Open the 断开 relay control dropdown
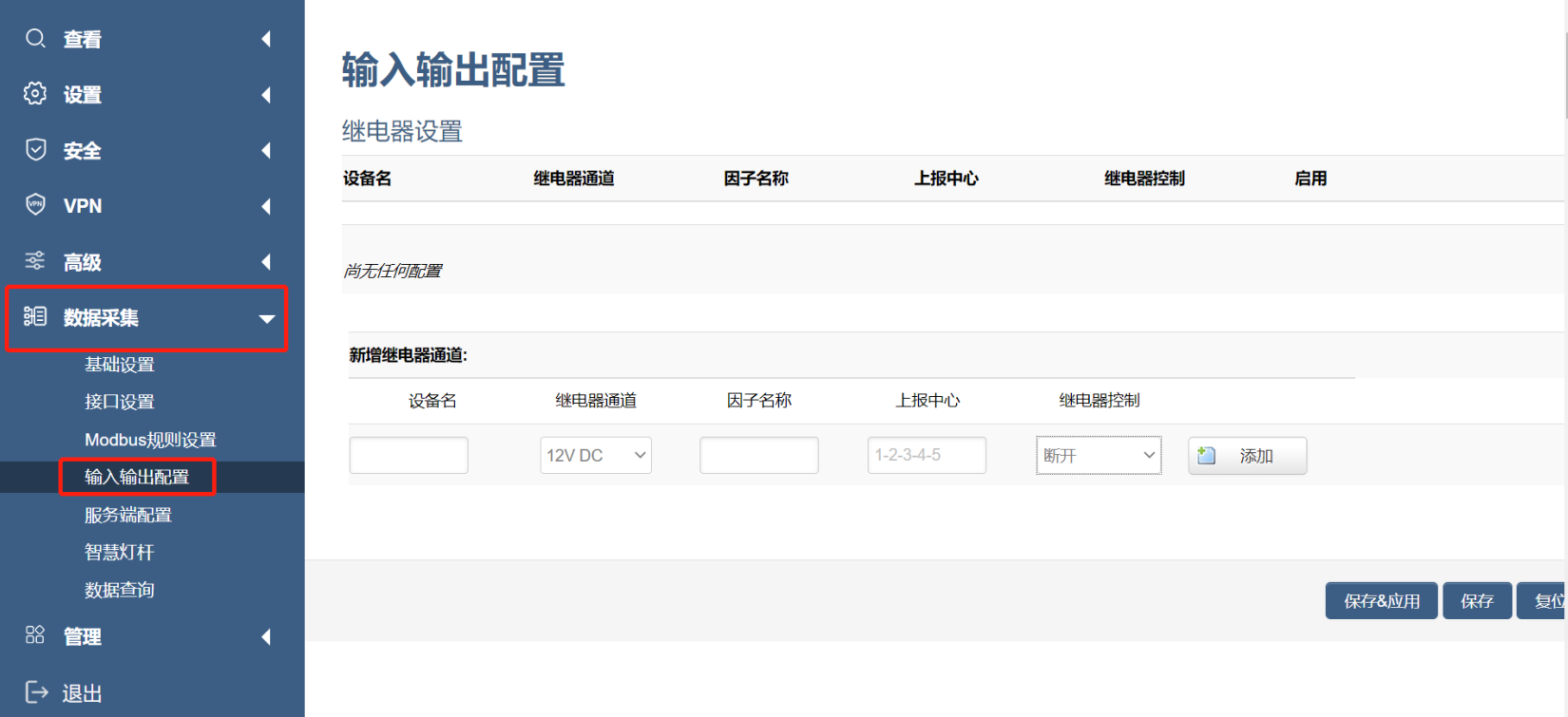 click(x=1099, y=455)
